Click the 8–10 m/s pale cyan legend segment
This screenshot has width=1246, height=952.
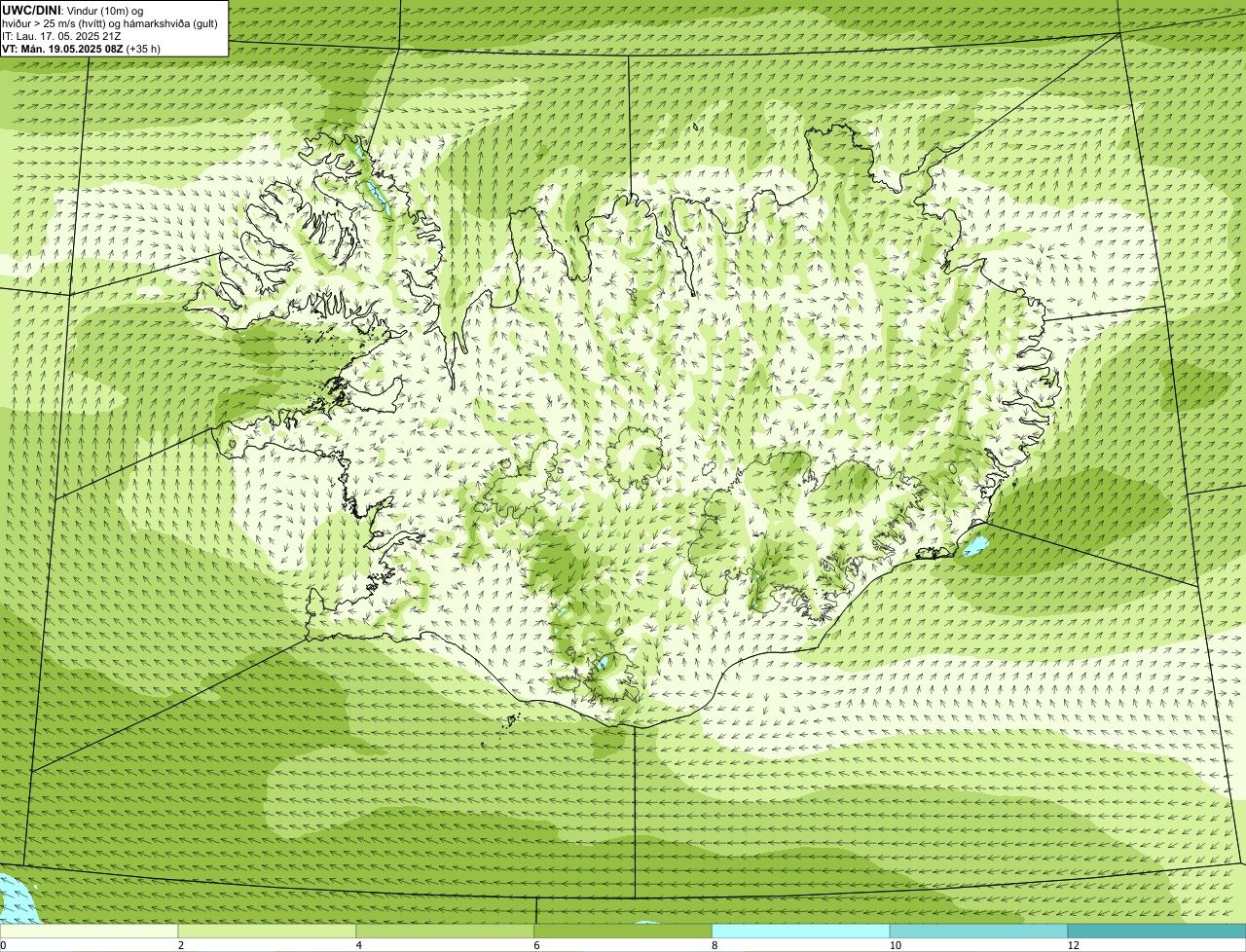801,931
